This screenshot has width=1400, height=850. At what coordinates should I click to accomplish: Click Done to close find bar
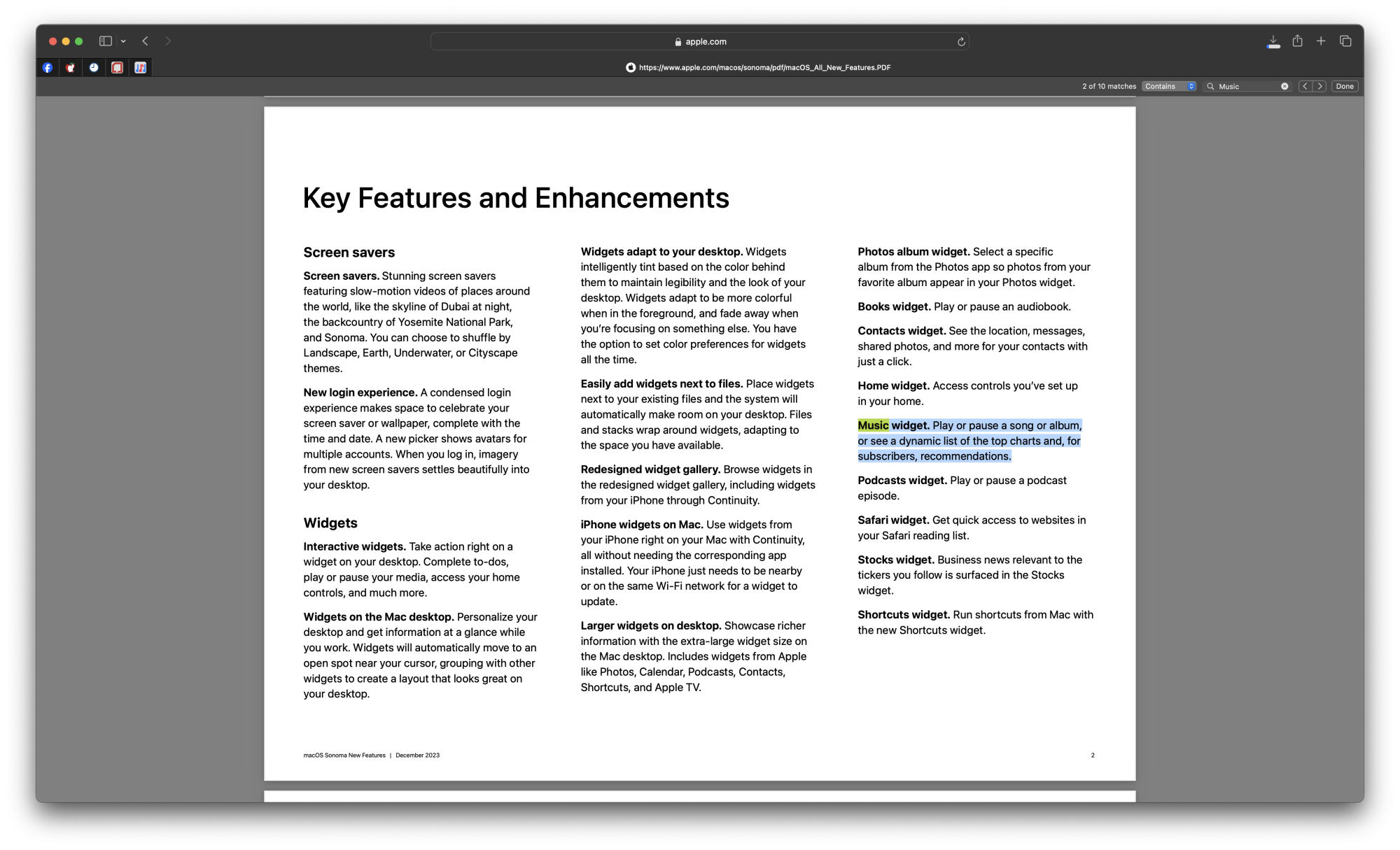tap(1345, 87)
